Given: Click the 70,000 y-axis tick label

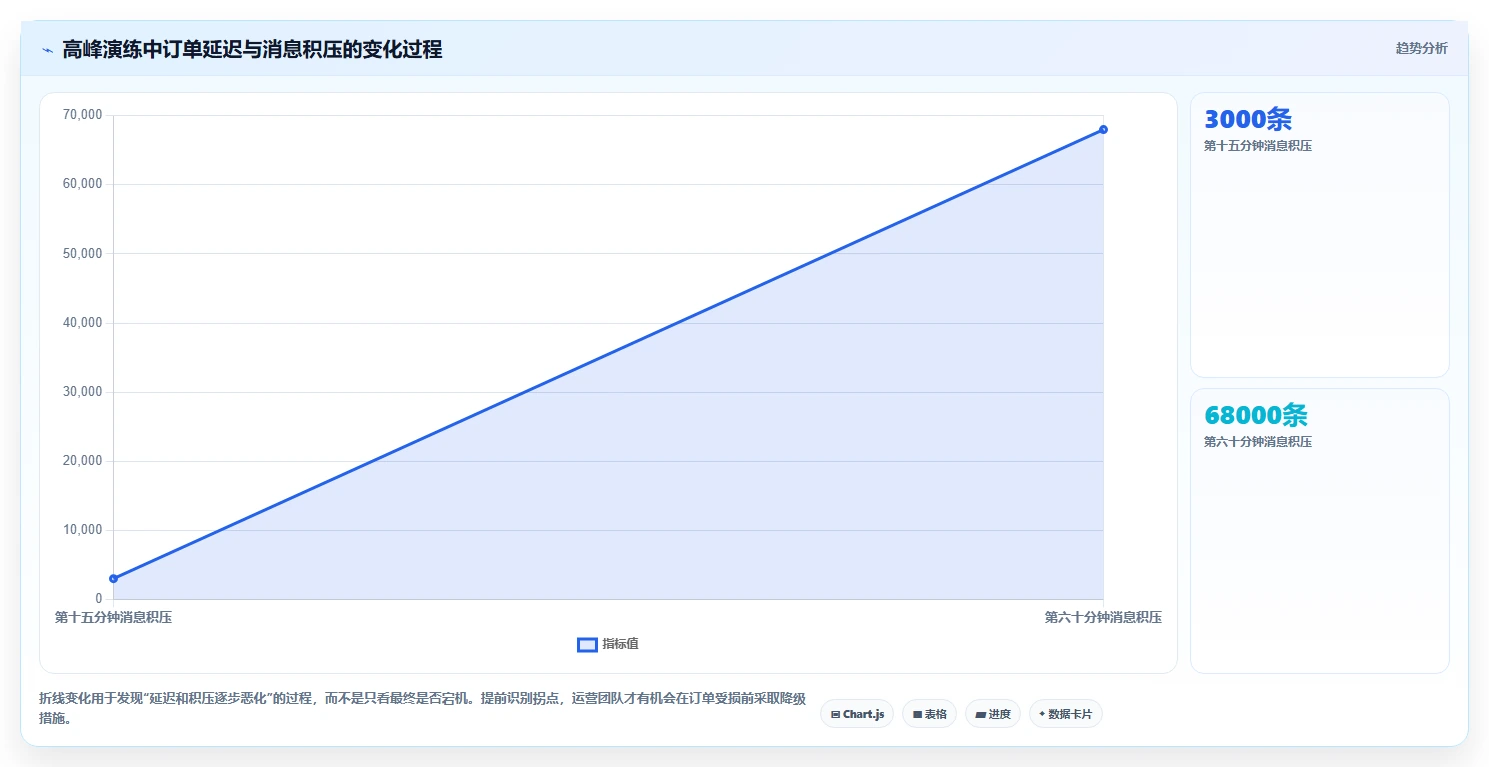Looking at the screenshot, I should [x=83, y=115].
